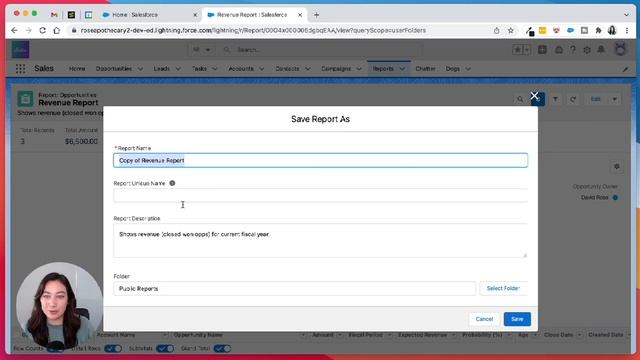The image size is (640, 360).
Task: Click the Report Description text area
Action: 320,240
